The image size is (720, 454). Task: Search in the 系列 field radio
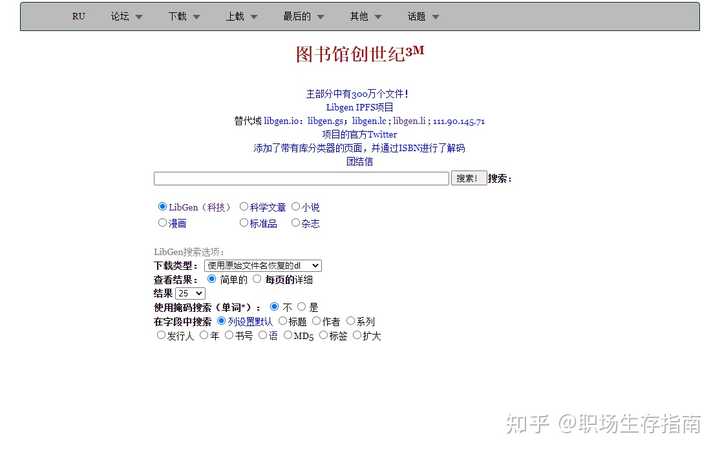point(351,320)
